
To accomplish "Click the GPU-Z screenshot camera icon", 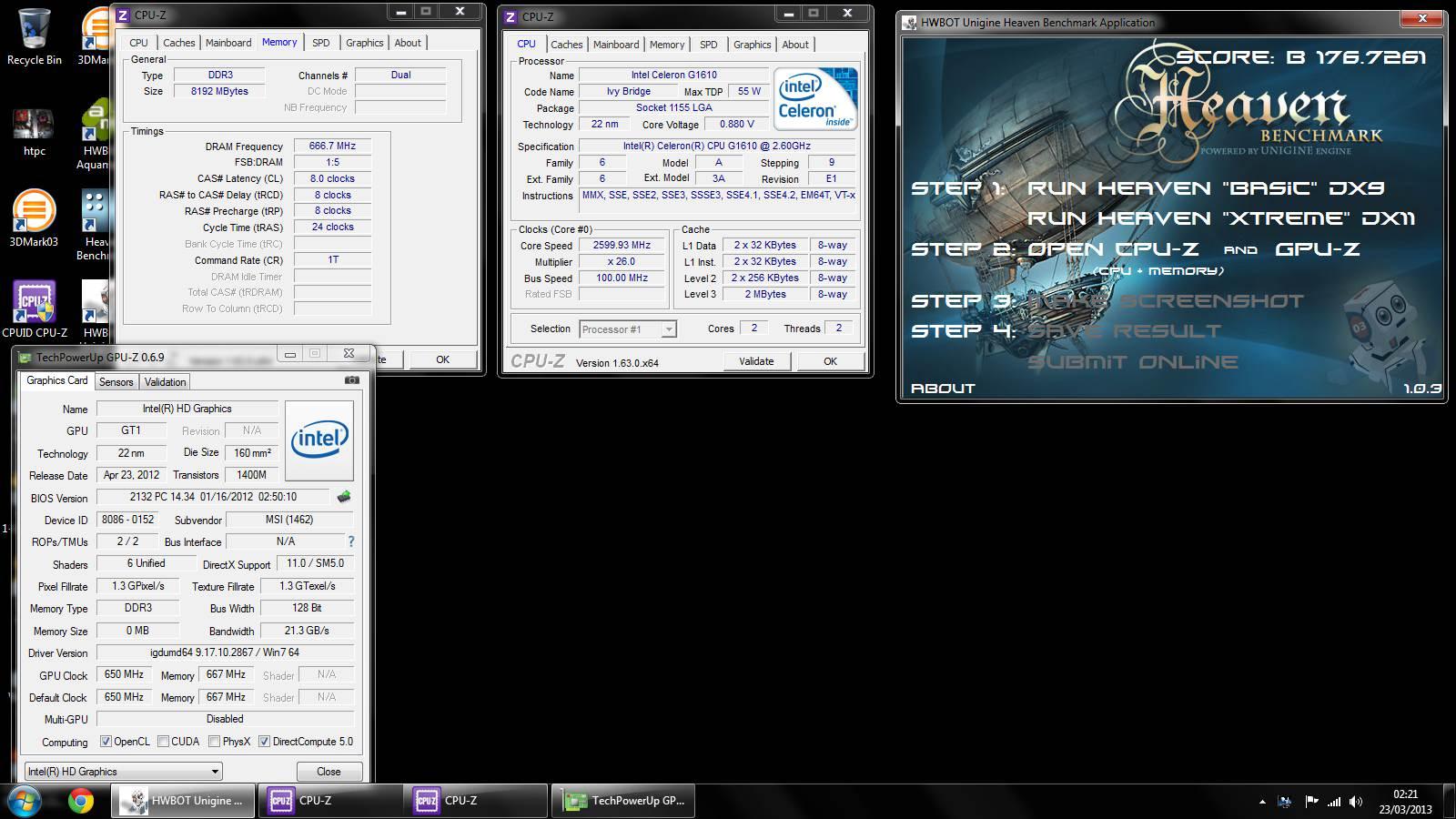I will coord(352,380).
